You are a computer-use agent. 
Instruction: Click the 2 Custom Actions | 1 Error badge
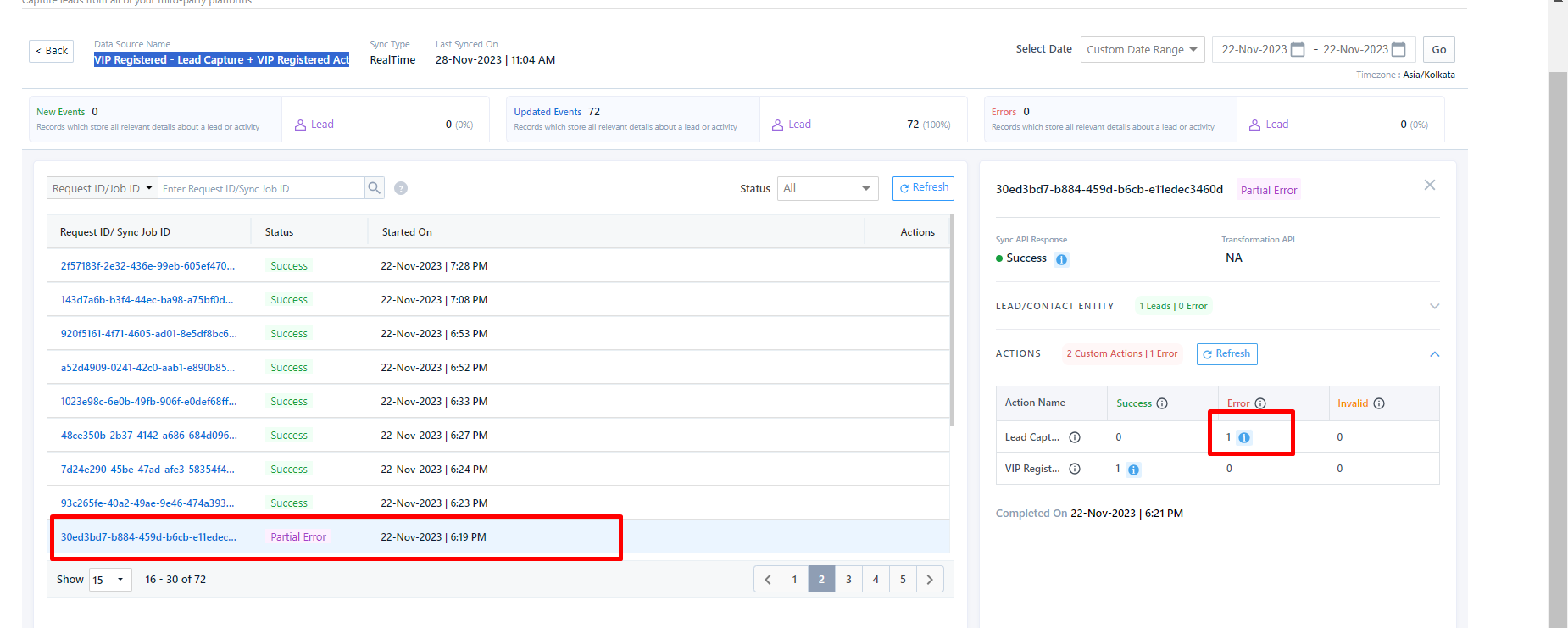click(x=1121, y=354)
